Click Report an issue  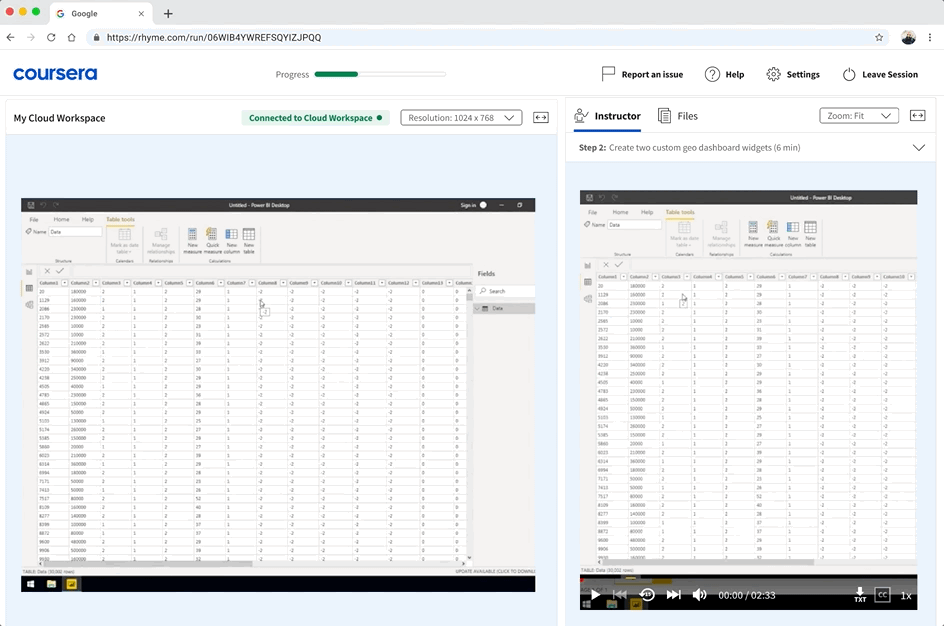tap(642, 75)
